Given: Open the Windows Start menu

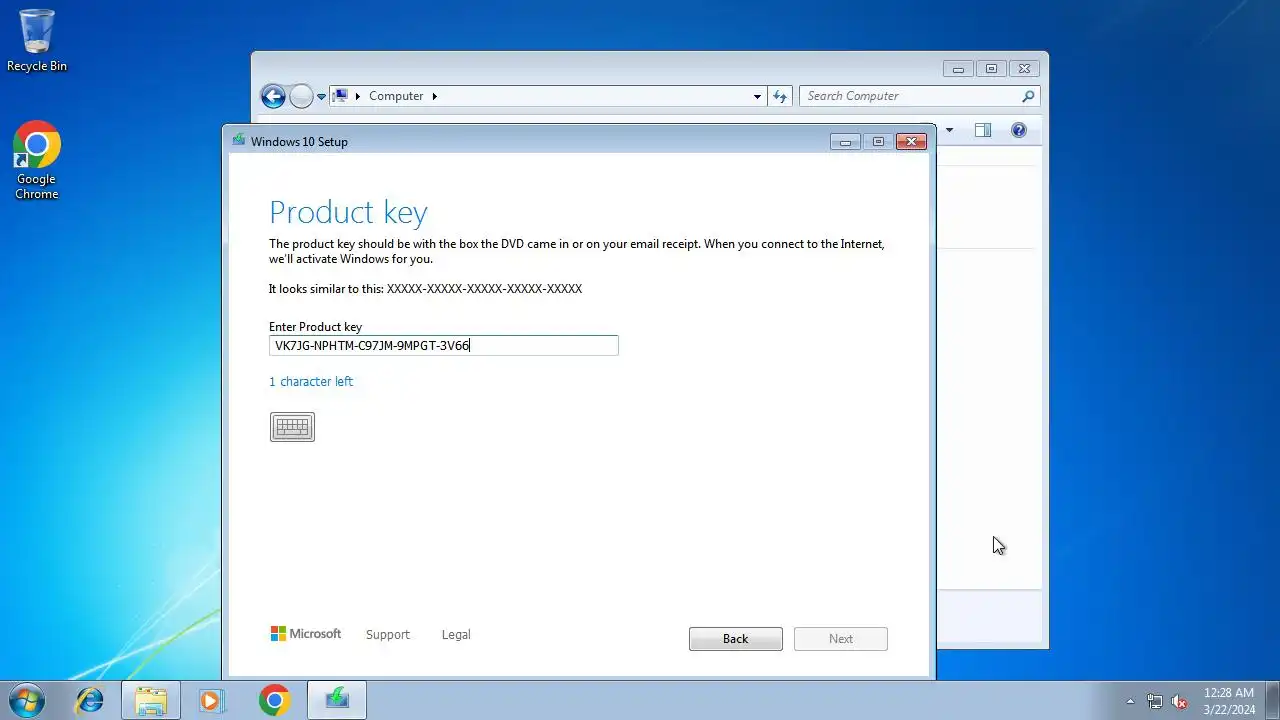Looking at the screenshot, I should click(27, 700).
